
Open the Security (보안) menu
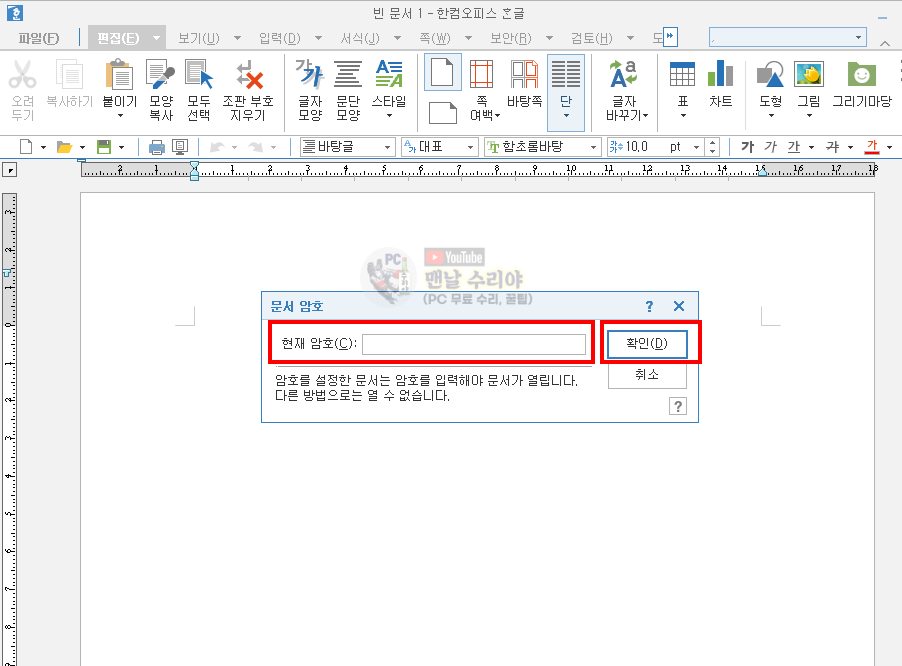[x=510, y=39]
